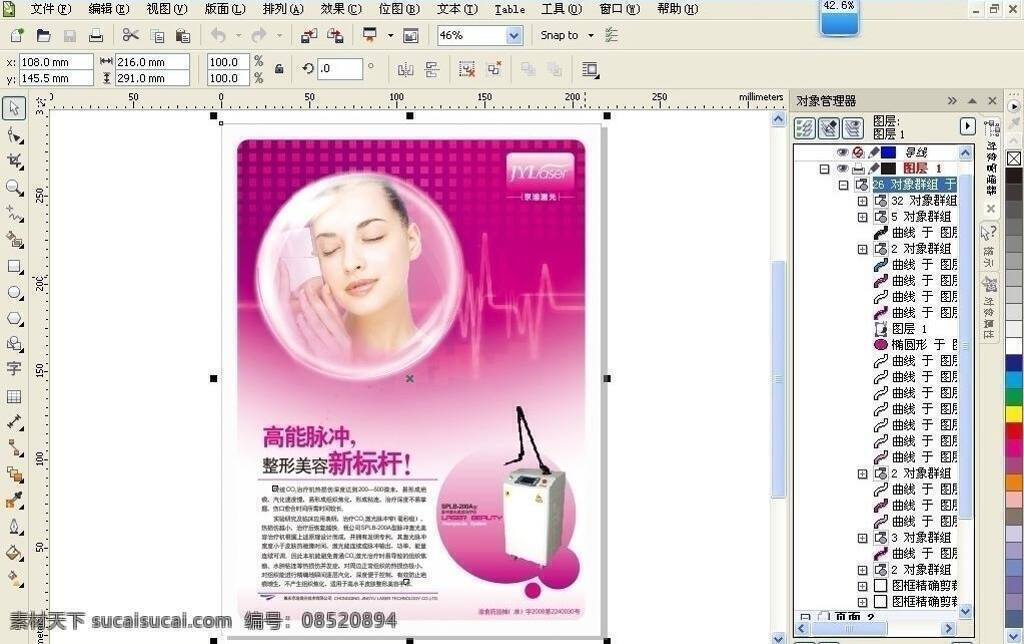Select the Dimension tool
The width and height of the screenshot is (1024, 644).
tap(14, 423)
